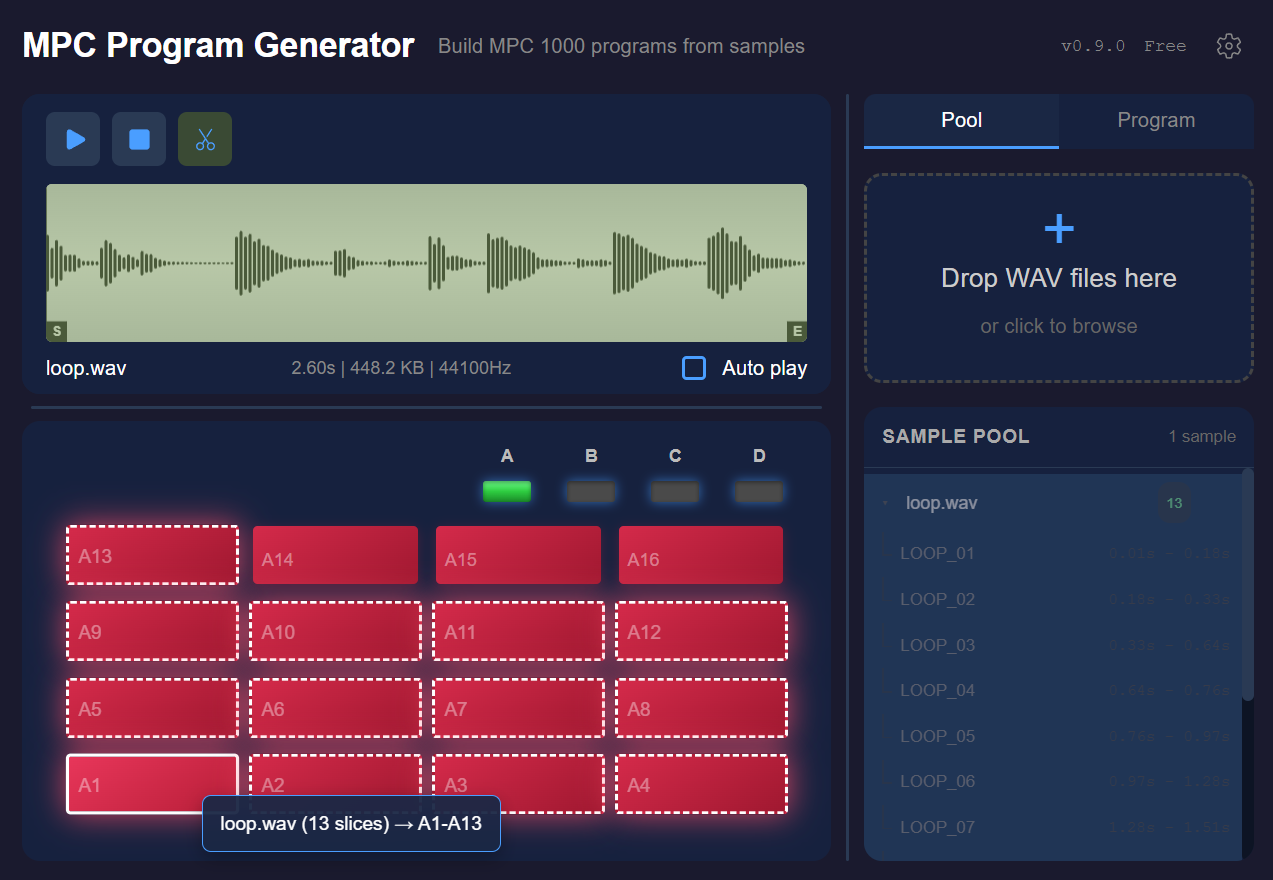
Task: Select loop.wav in the sample pool
Action: click(x=940, y=503)
